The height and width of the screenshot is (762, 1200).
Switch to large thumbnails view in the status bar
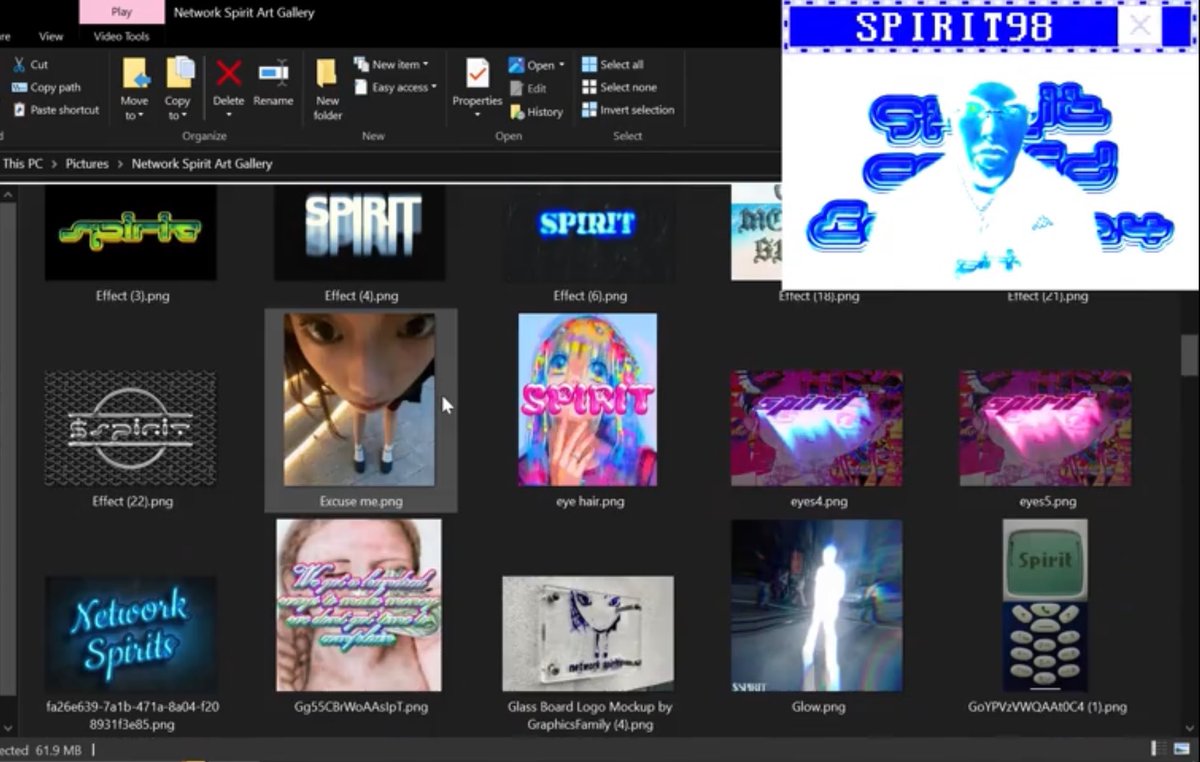pyautogui.click(x=1180, y=748)
